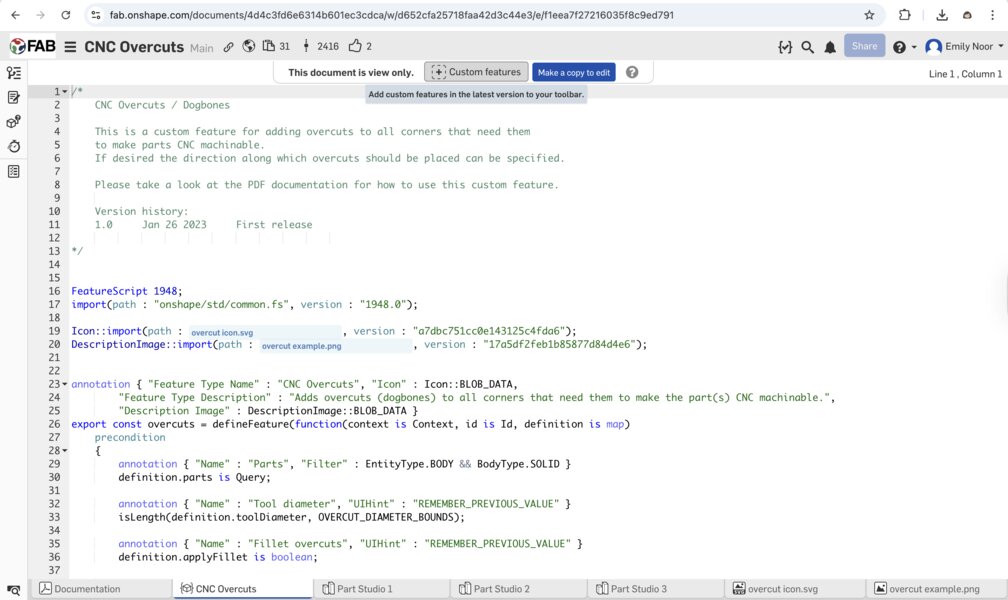Click 'Version history:' comment on line 10
The width and height of the screenshot is (1008, 600).
point(141,212)
